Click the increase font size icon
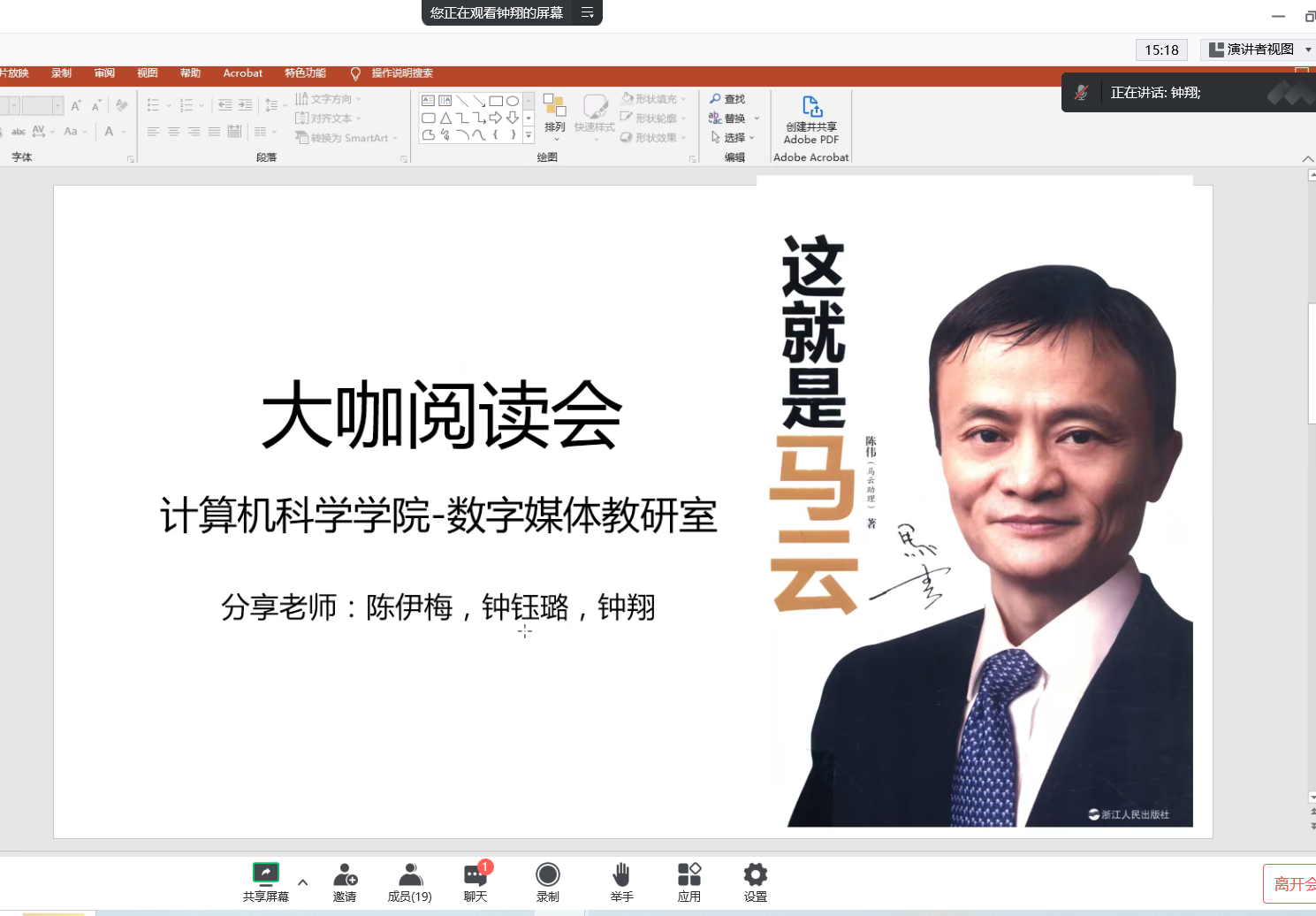 (76, 106)
